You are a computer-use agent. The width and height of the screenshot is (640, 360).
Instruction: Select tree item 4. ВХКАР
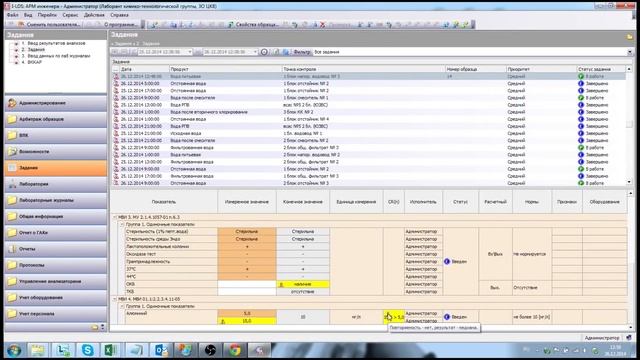tap(32, 62)
